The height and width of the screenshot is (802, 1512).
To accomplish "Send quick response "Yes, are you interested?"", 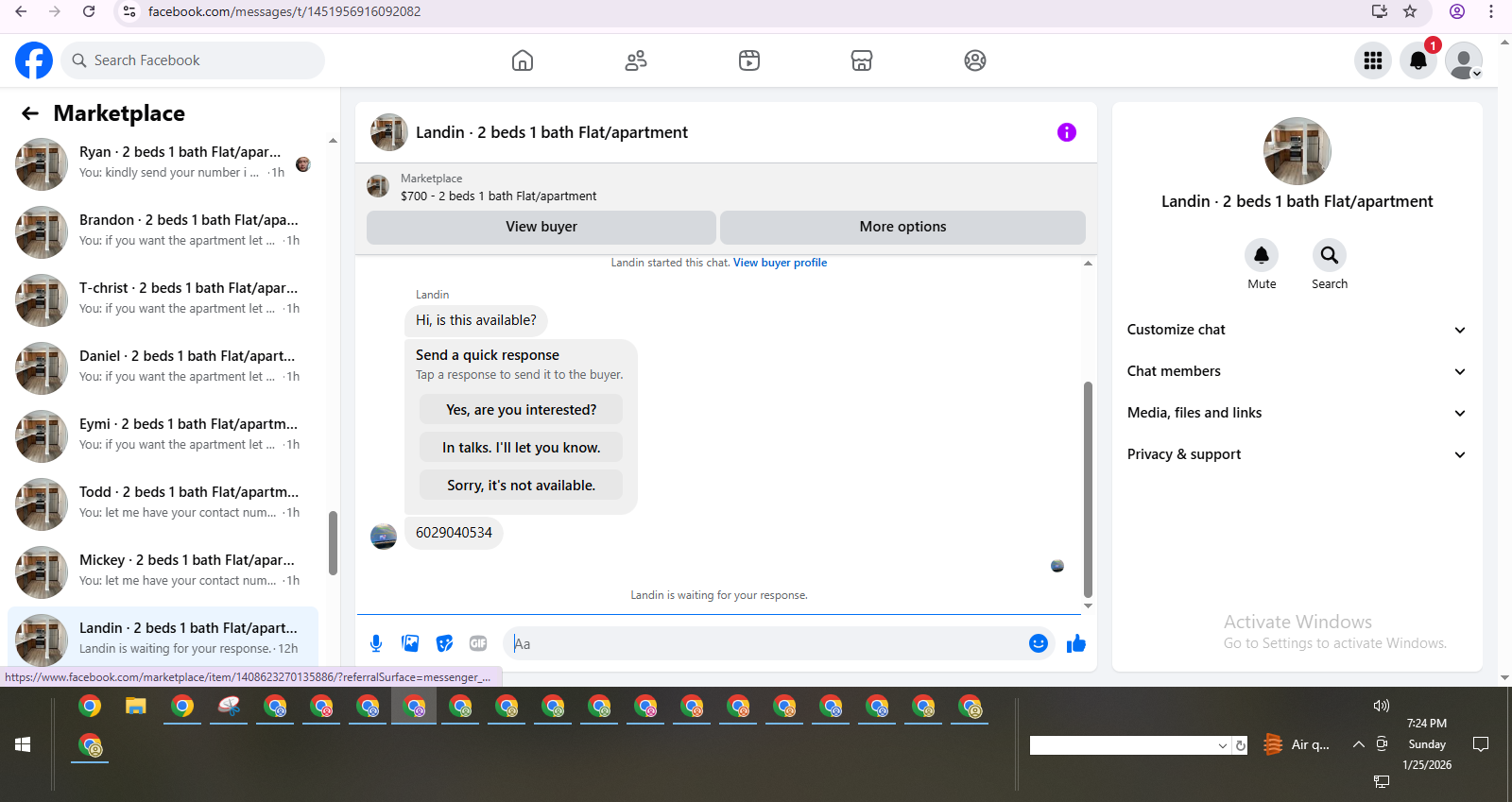I will [522, 410].
